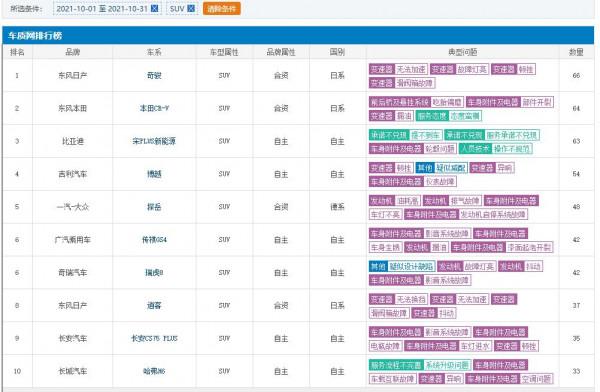This screenshot has width=600, height=392.
Task: Click the 车型属性 column header
Action: click(224, 52)
